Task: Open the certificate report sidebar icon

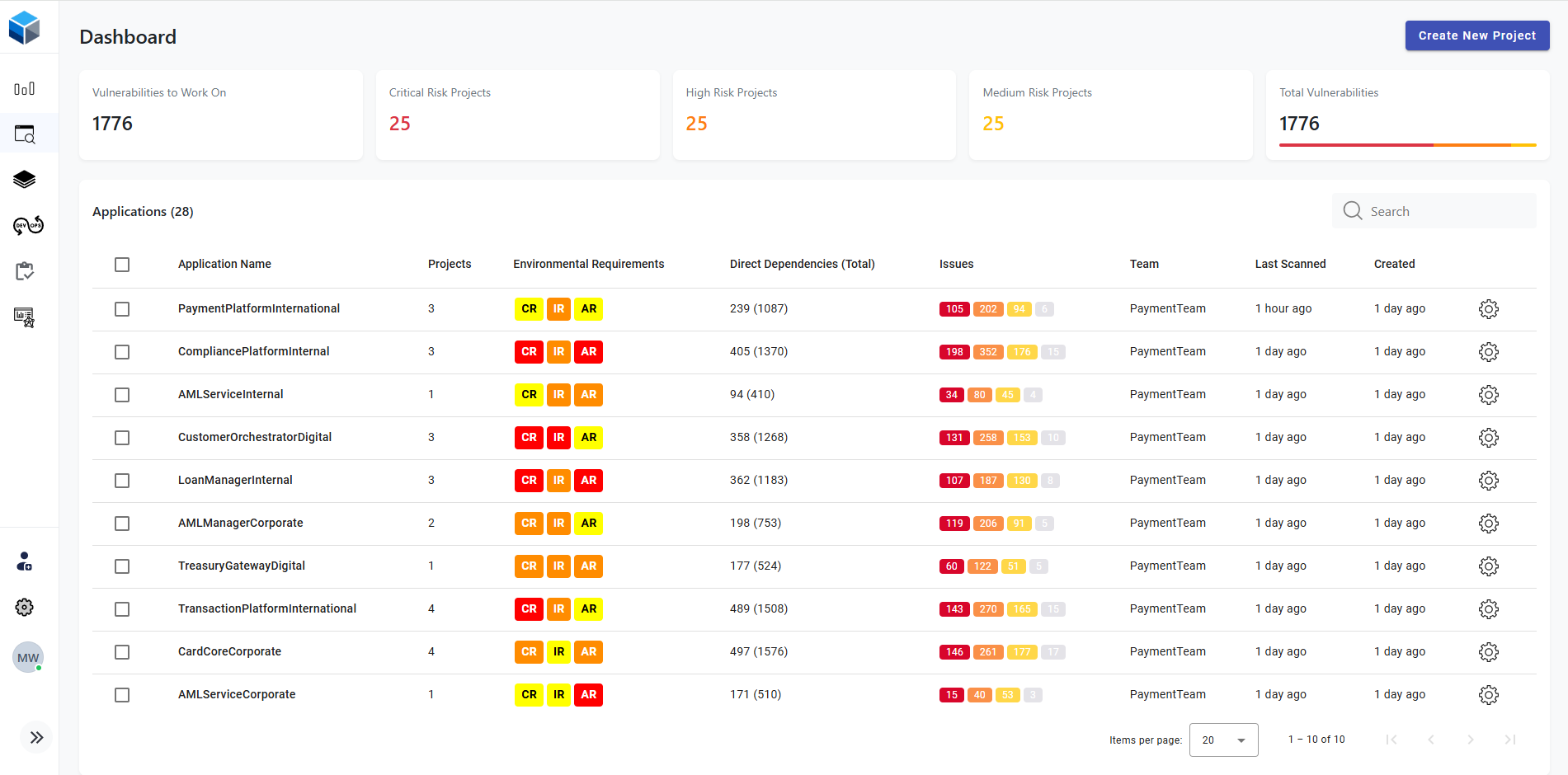Action: point(25,317)
